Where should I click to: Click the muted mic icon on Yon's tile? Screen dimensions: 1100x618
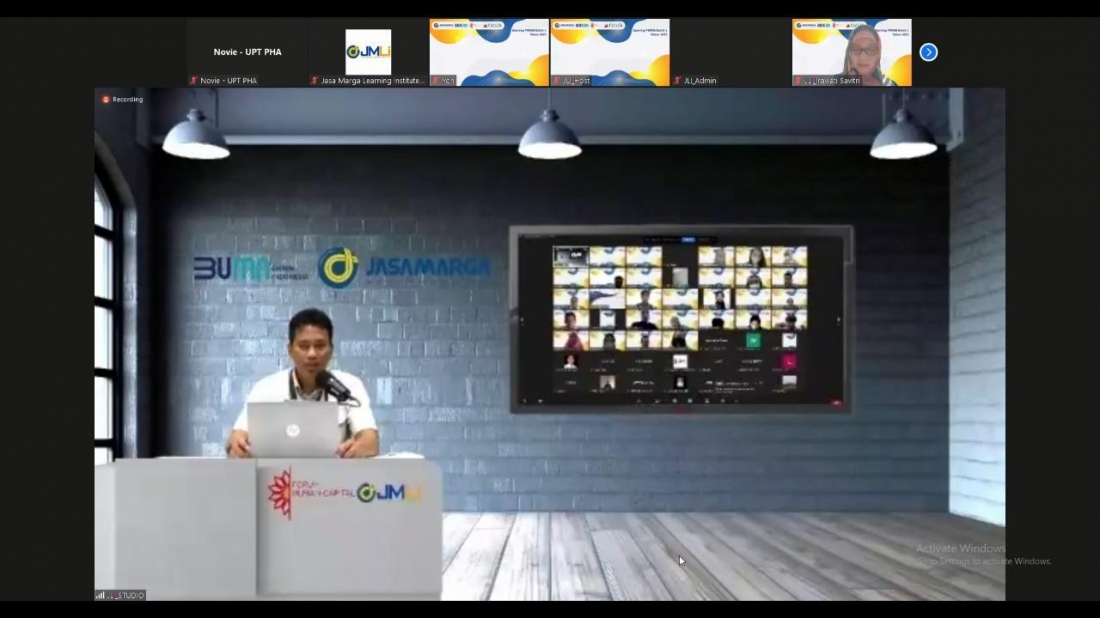tap(436, 81)
